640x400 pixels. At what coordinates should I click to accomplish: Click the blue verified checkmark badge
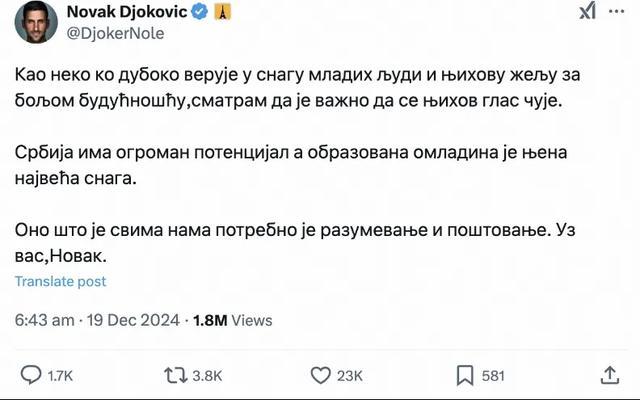point(199,13)
